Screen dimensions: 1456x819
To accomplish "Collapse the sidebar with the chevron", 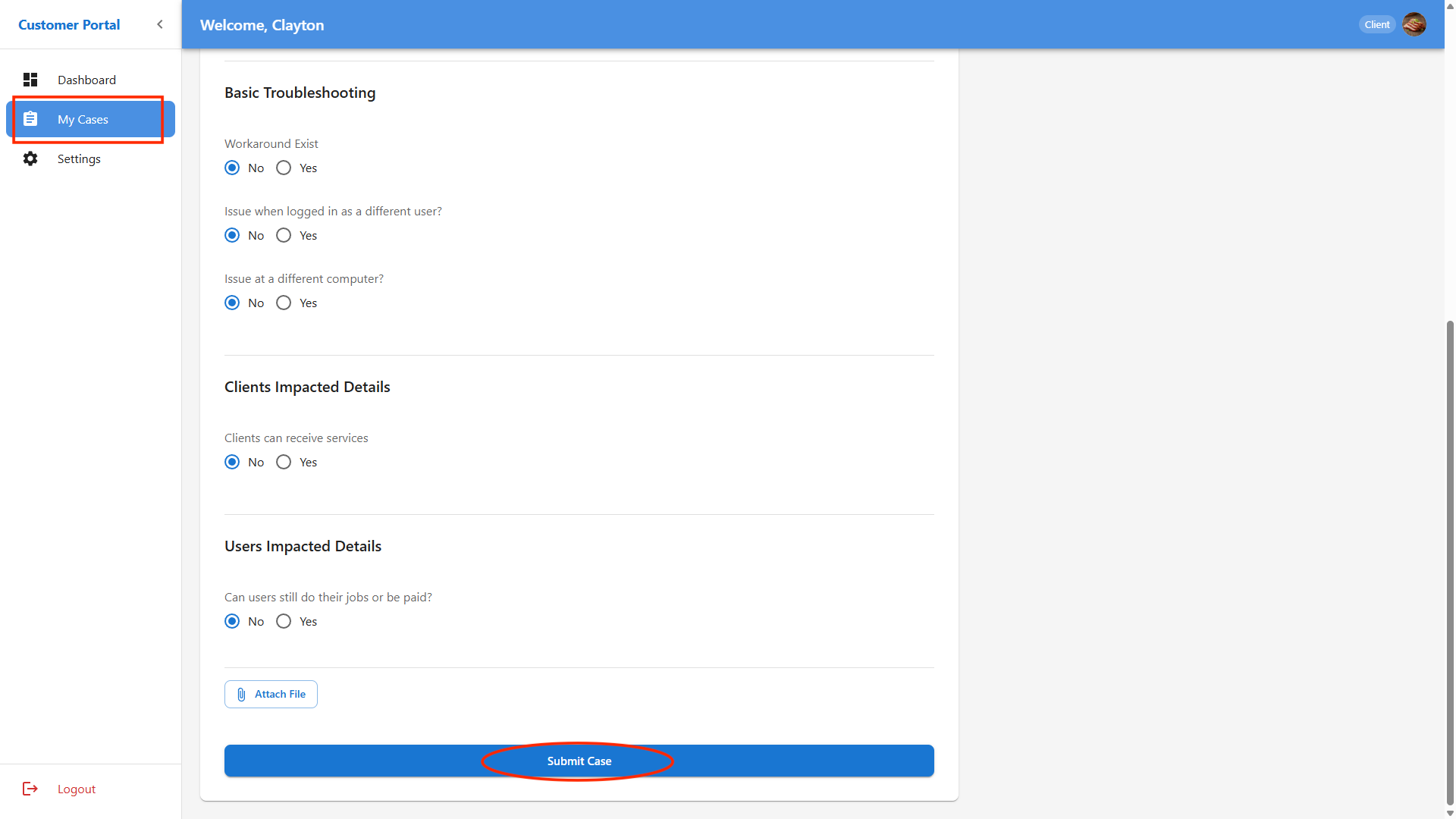I will click(x=160, y=24).
